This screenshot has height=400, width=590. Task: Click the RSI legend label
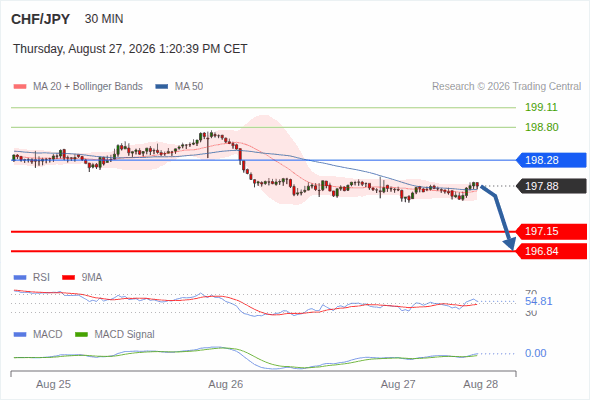pyautogui.click(x=41, y=277)
